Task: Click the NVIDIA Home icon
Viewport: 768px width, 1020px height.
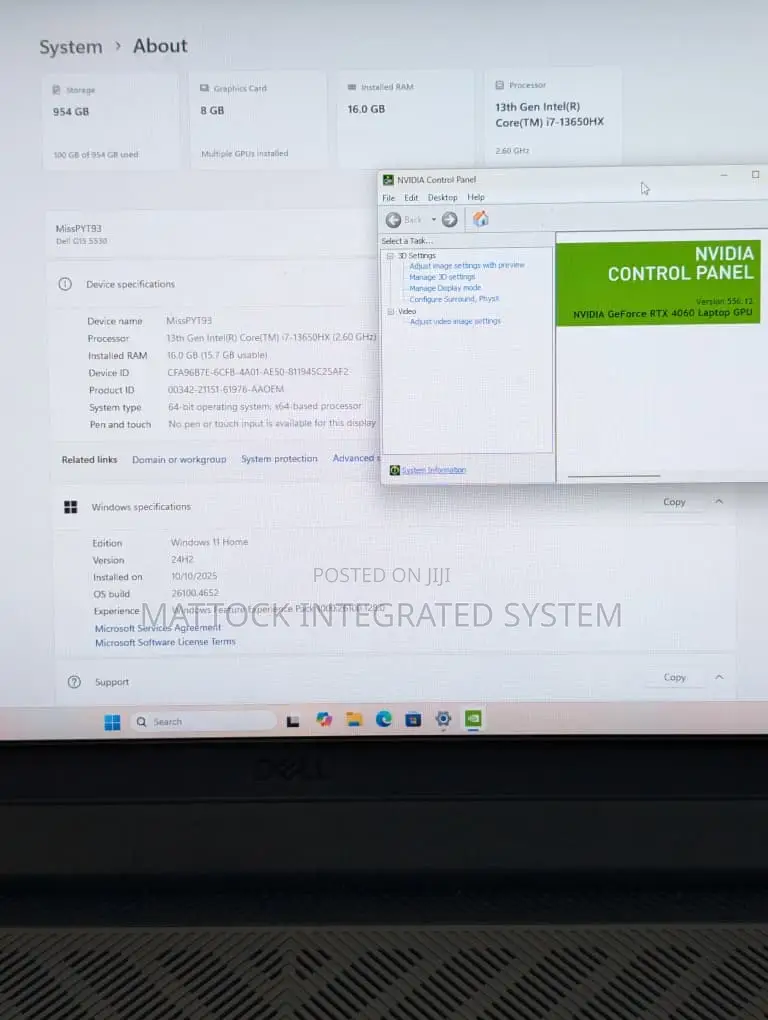Action: (x=481, y=219)
